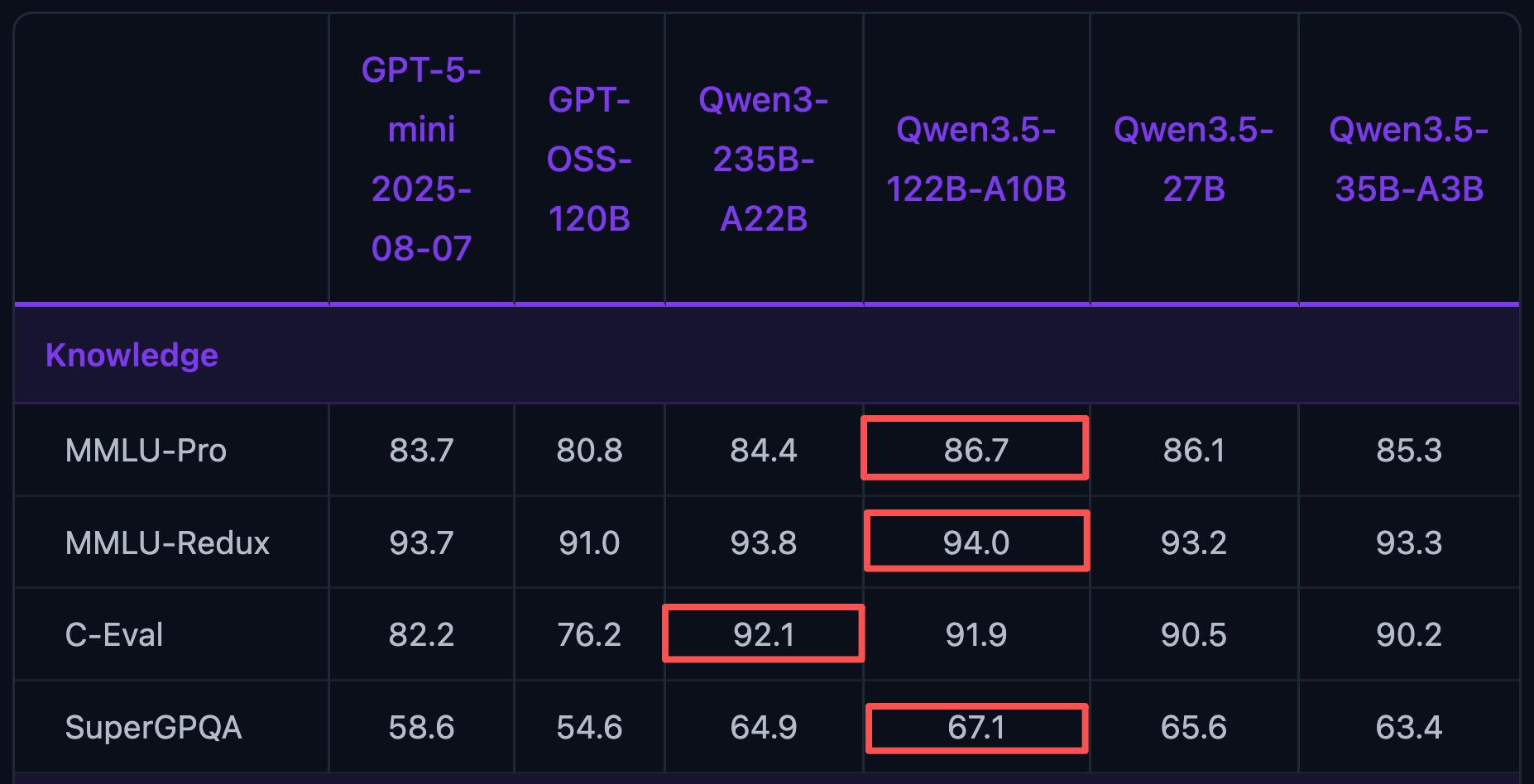This screenshot has width=1534, height=784.
Task: Open the GPT-5-mini 2025-08-07 column header link
Action: tap(421, 159)
